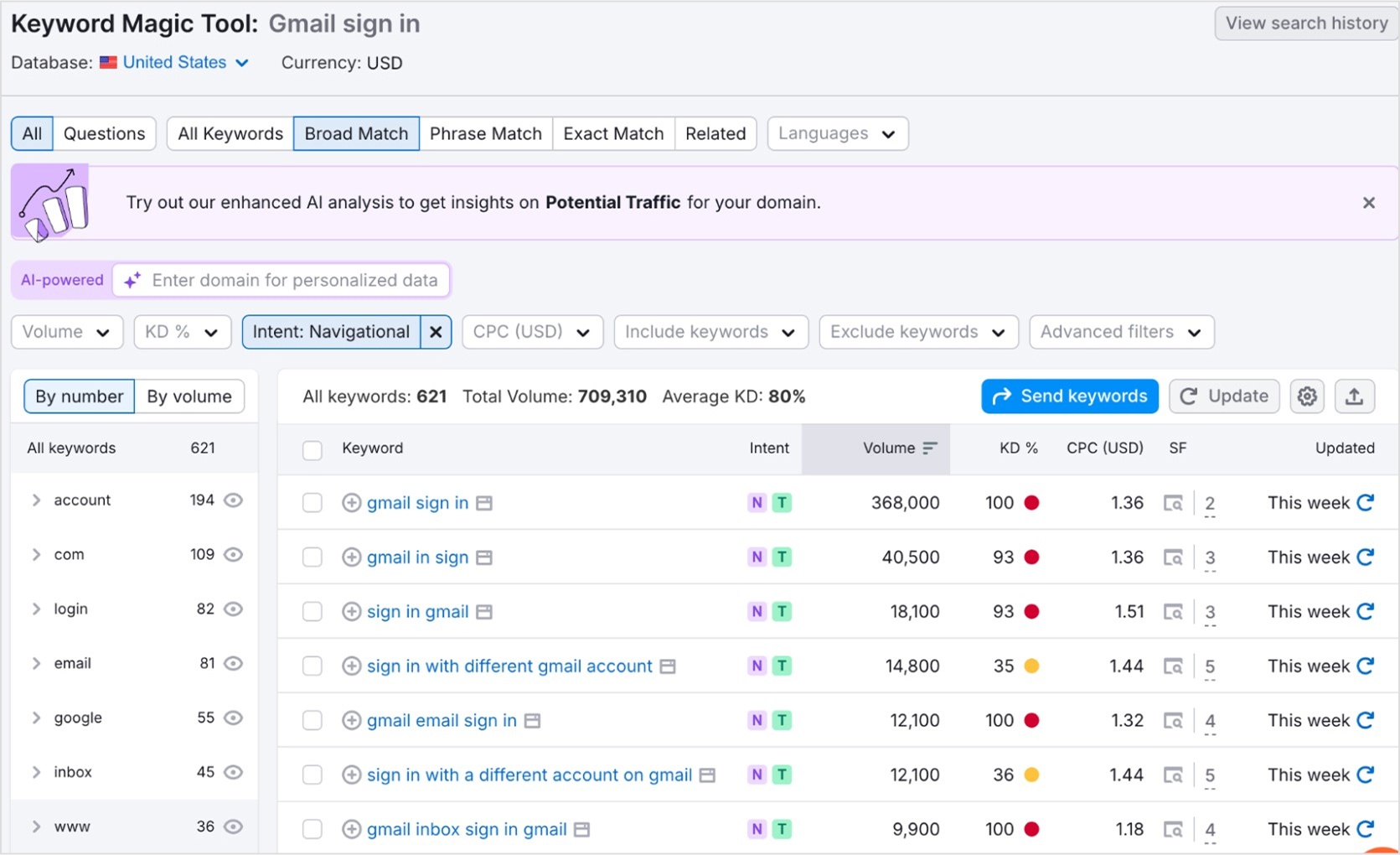Open Advanced filters dropdown
Image resolution: width=1400 pixels, height=855 pixels.
click(x=1121, y=332)
